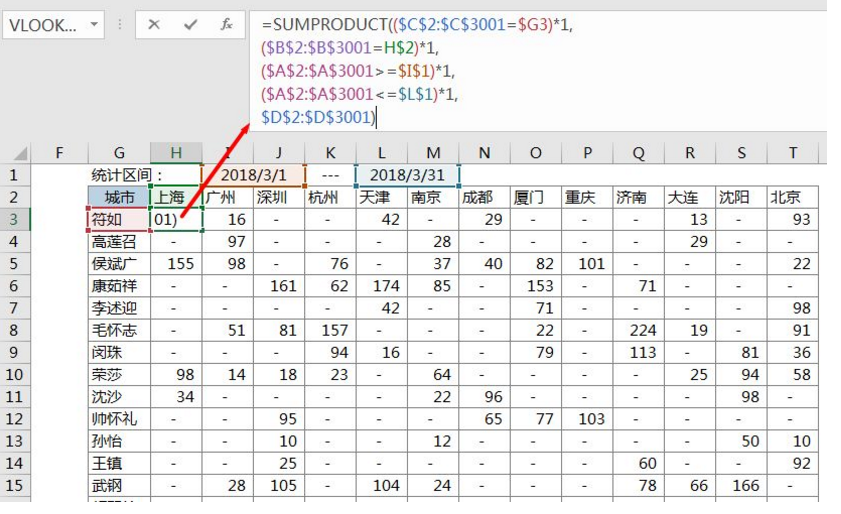
Task: Select row 3 header
Action: click(x=15, y=219)
